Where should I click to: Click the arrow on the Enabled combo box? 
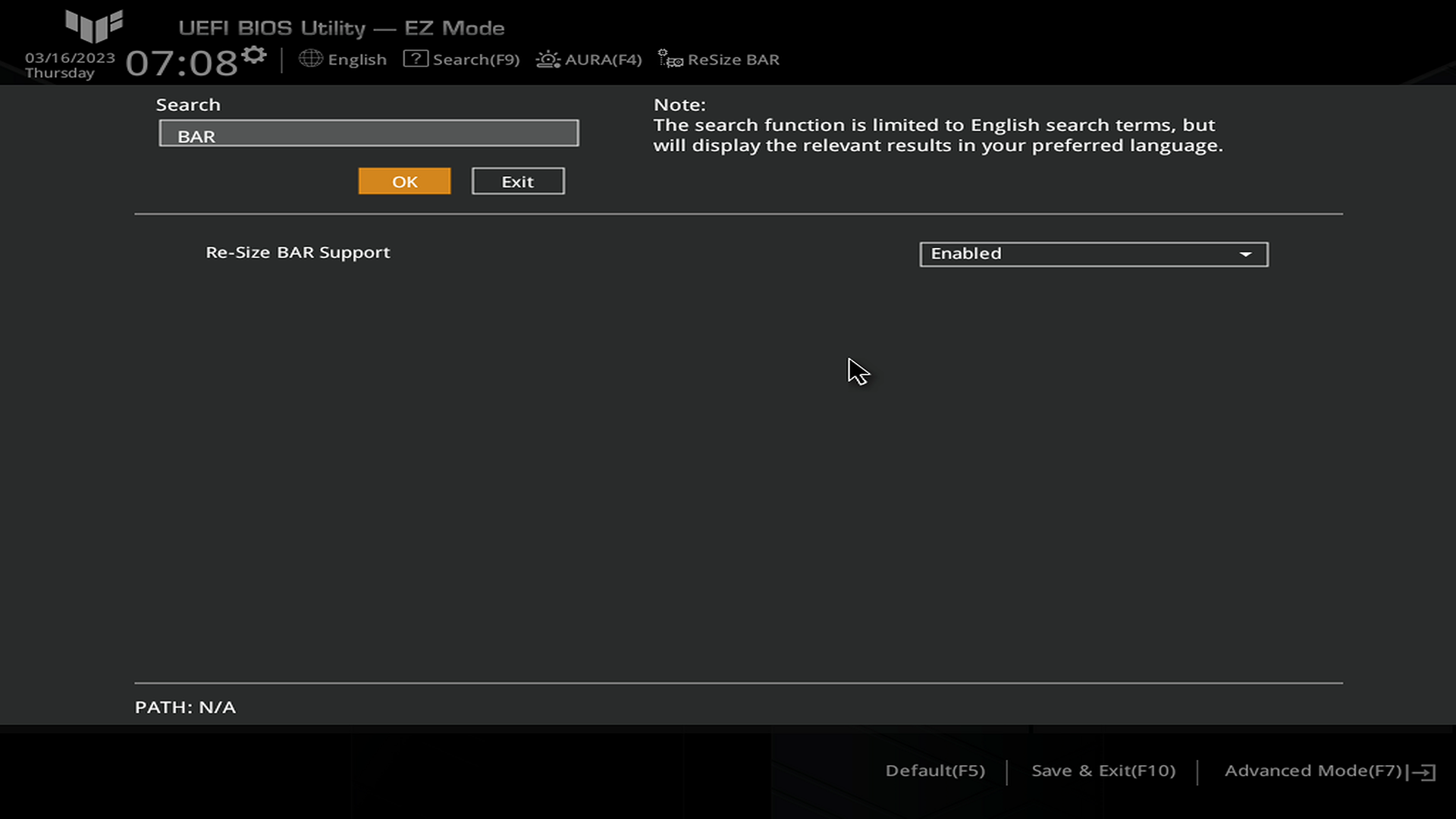1245,254
